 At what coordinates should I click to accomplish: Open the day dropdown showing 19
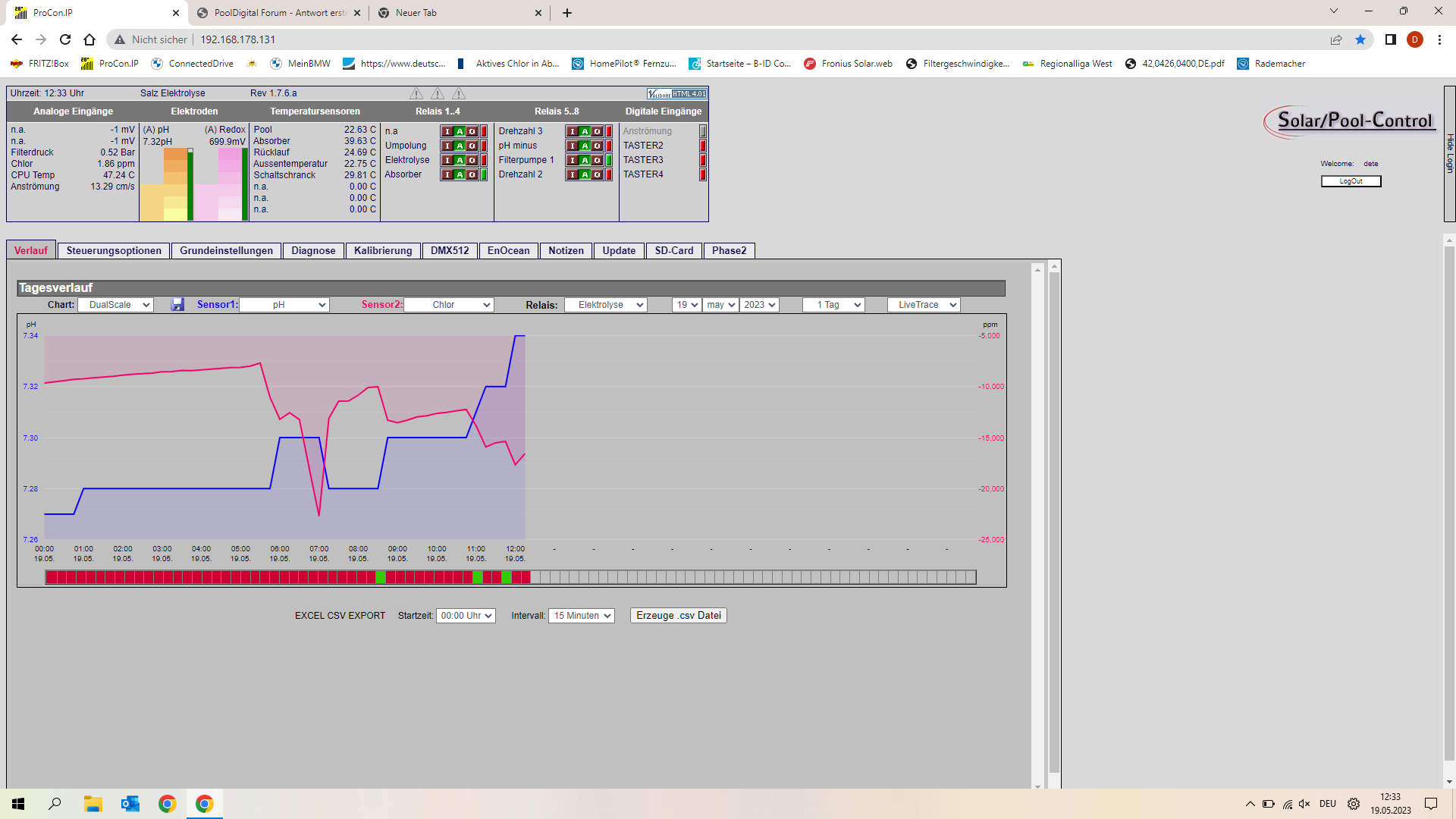[686, 305]
